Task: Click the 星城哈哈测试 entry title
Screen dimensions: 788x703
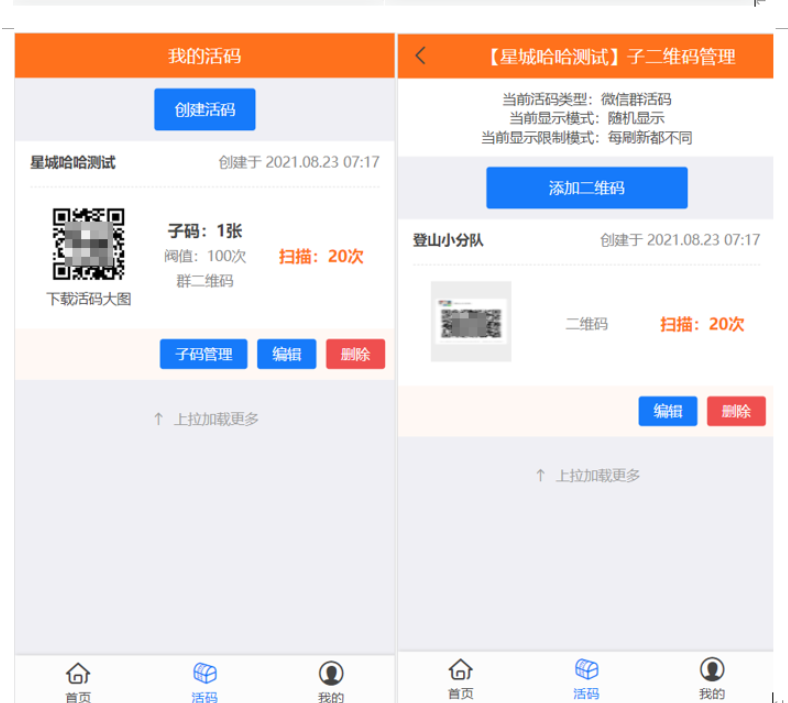Action: [x=73, y=162]
